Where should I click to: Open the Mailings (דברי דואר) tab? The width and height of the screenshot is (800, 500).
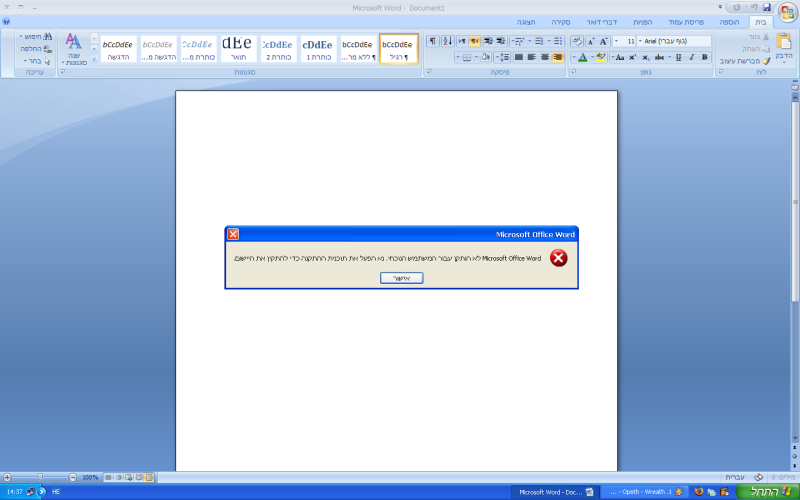click(x=603, y=22)
